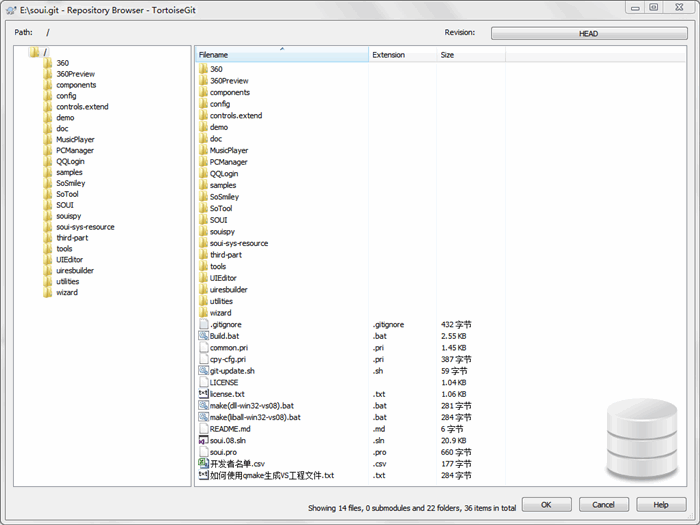
Task: Select PCManager in the folder tree
Action: coord(75,150)
